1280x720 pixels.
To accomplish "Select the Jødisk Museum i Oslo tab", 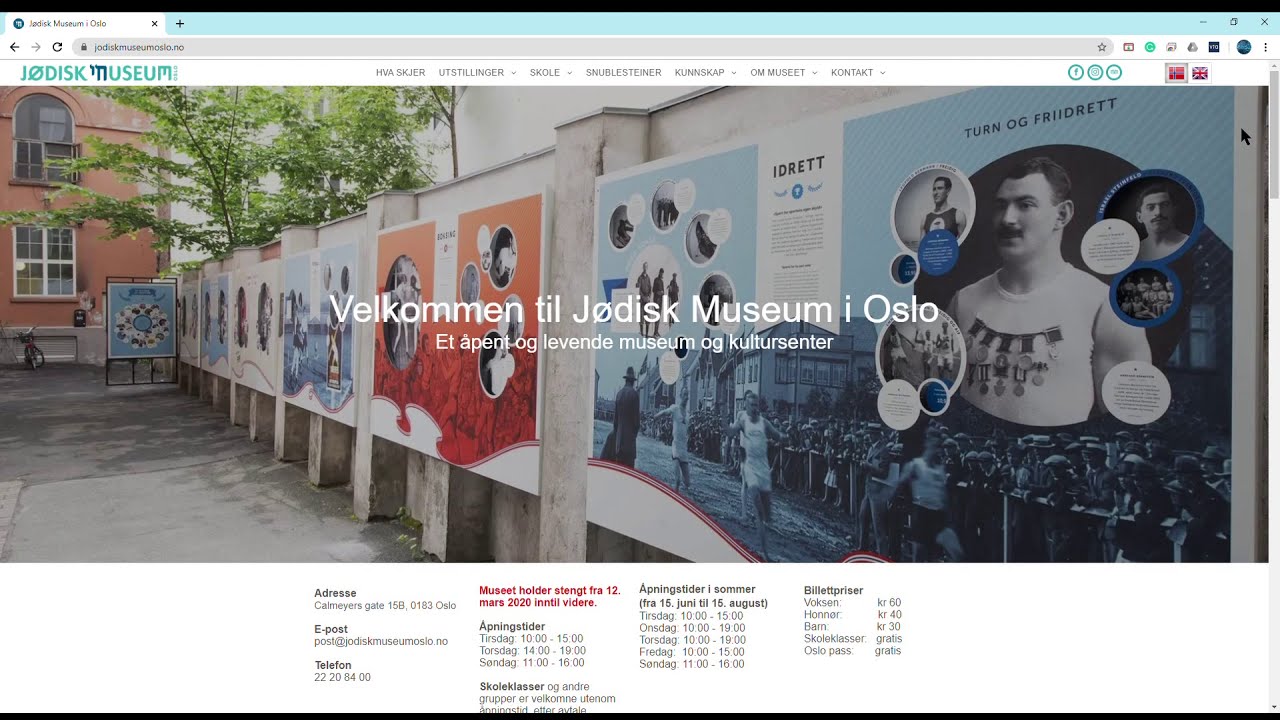I will (84, 23).
